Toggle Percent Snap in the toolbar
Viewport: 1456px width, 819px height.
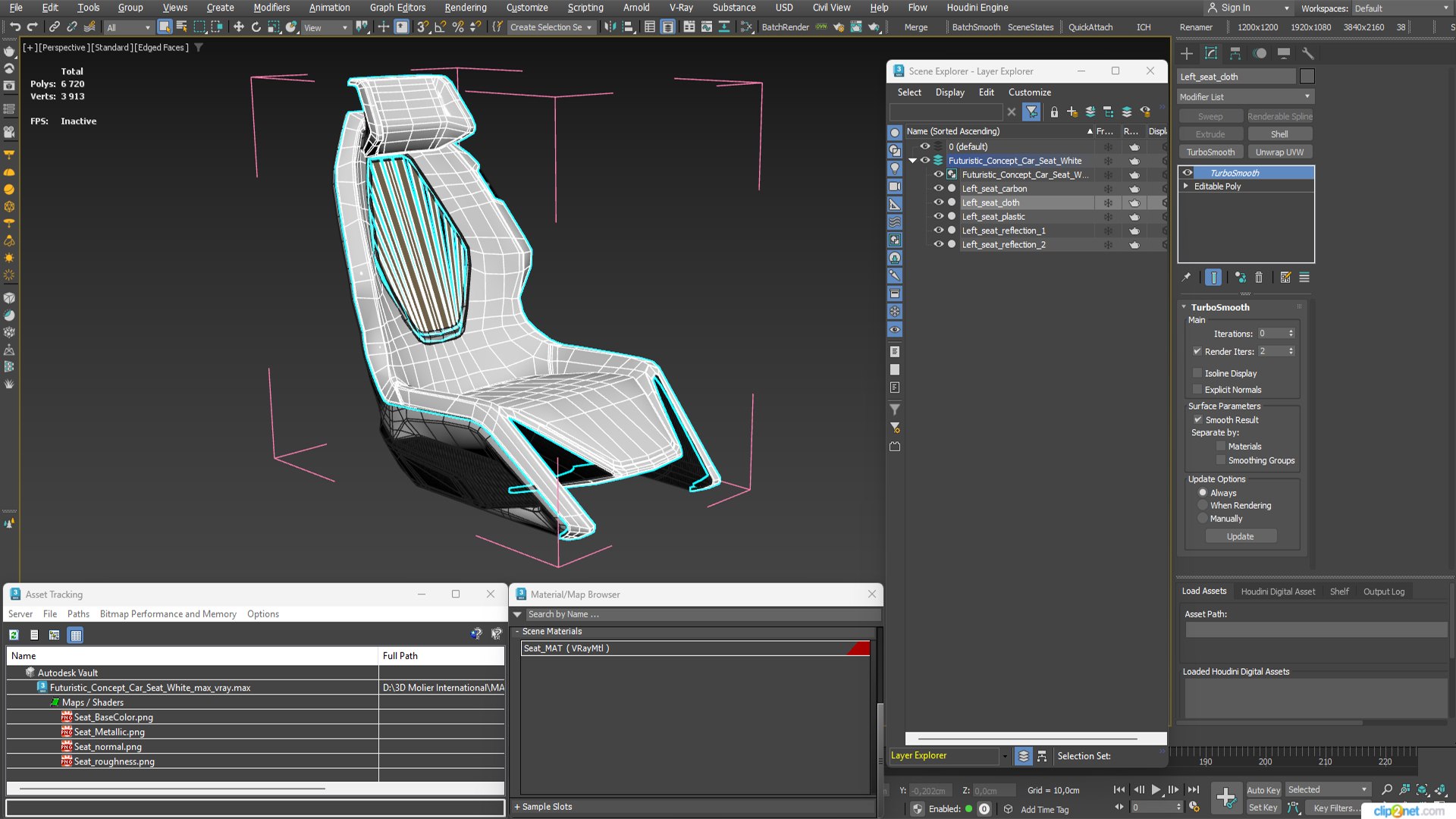tap(457, 27)
